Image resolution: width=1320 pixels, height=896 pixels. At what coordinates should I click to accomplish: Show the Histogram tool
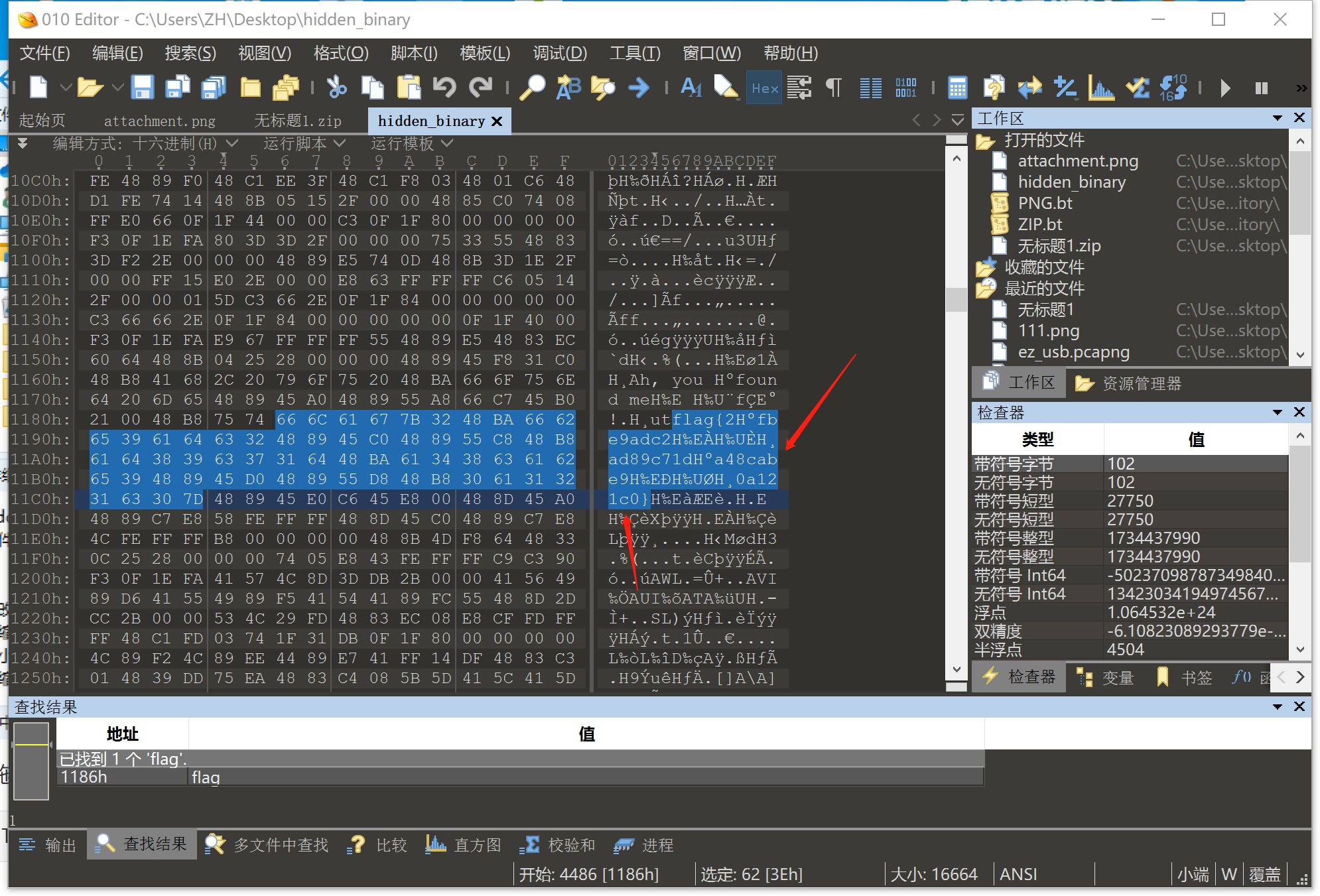click(1102, 87)
